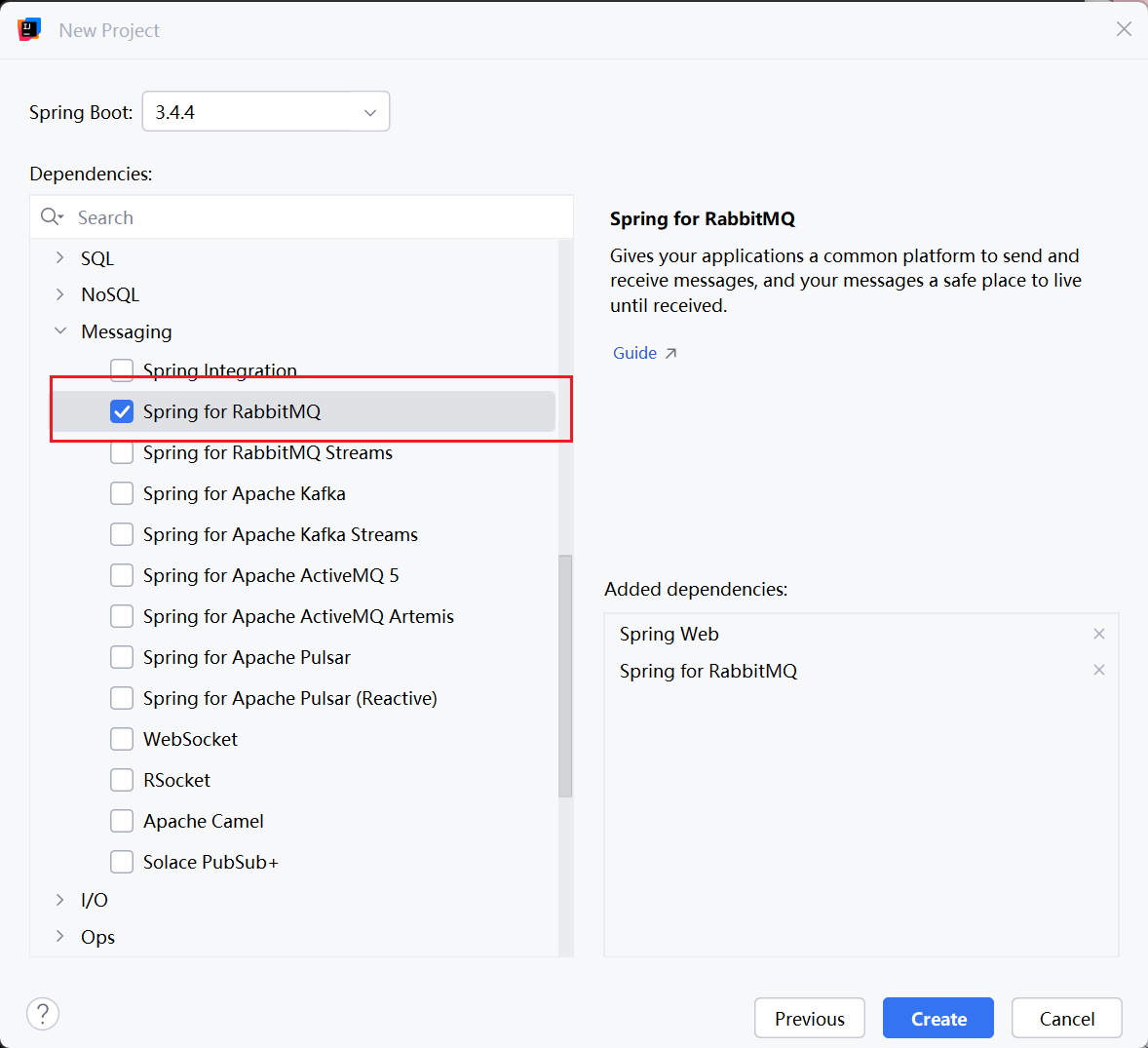The image size is (1148, 1048).
Task: Remove Spring Web from added dependencies
Action: pos(1099,635)
